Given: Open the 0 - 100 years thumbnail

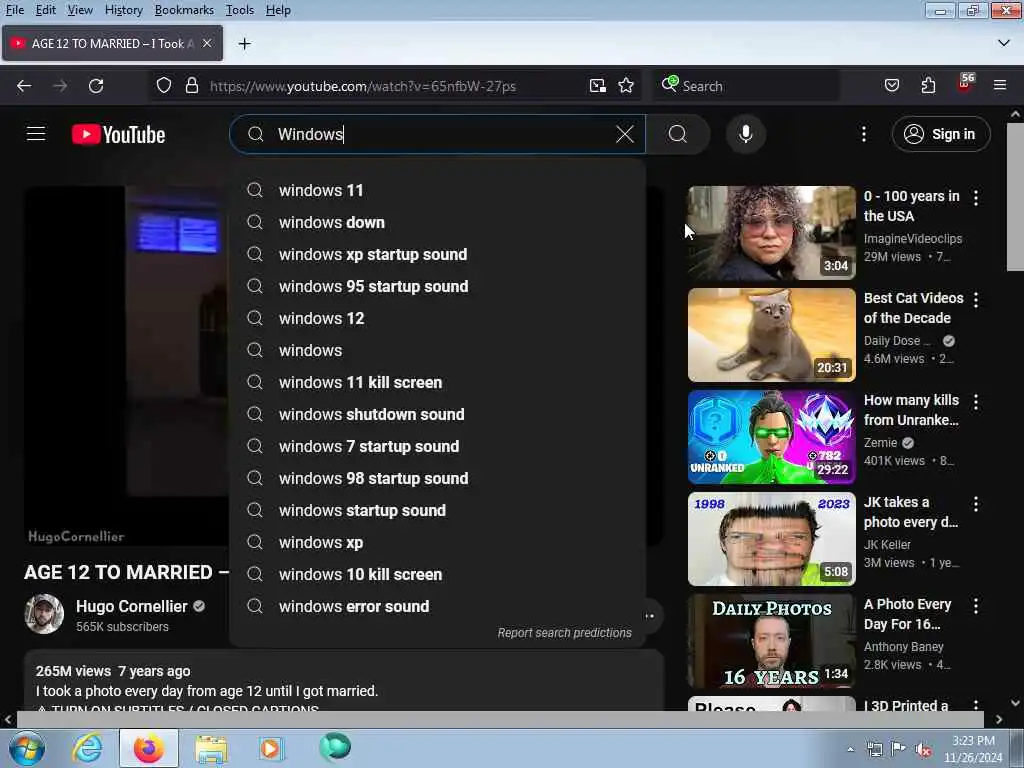Looking at the screenshot, I should (x=771, y=233).
